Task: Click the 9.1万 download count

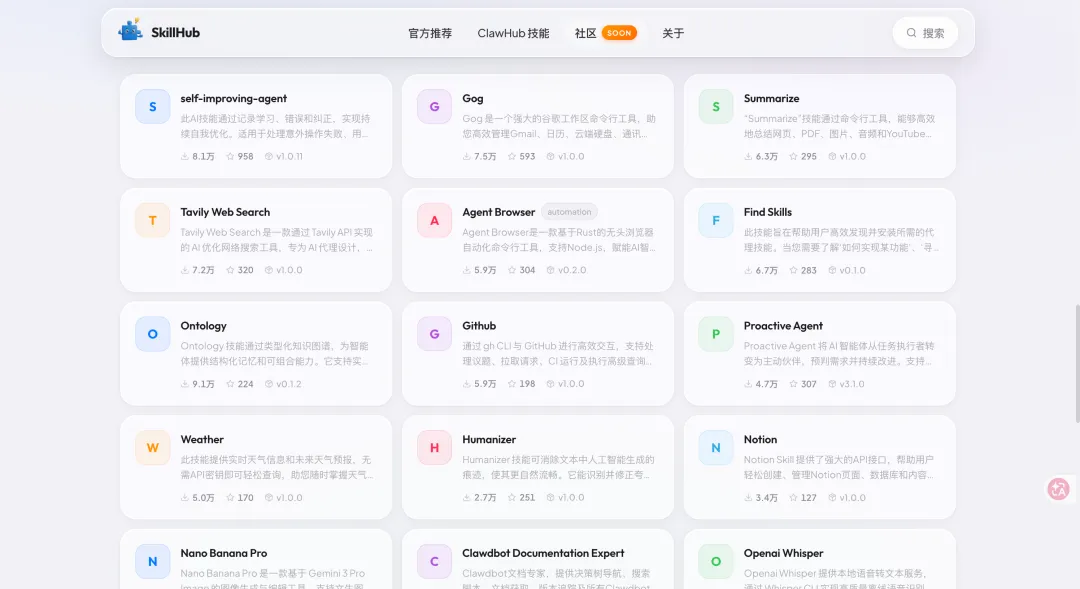Action: tap(203, 384)
